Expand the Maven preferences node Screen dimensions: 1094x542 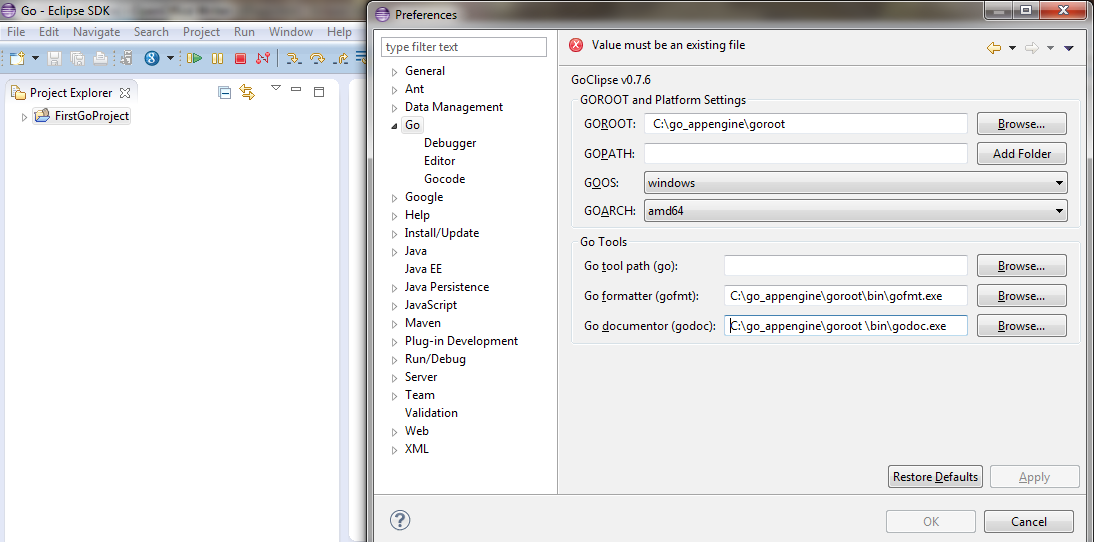(395, 324)
